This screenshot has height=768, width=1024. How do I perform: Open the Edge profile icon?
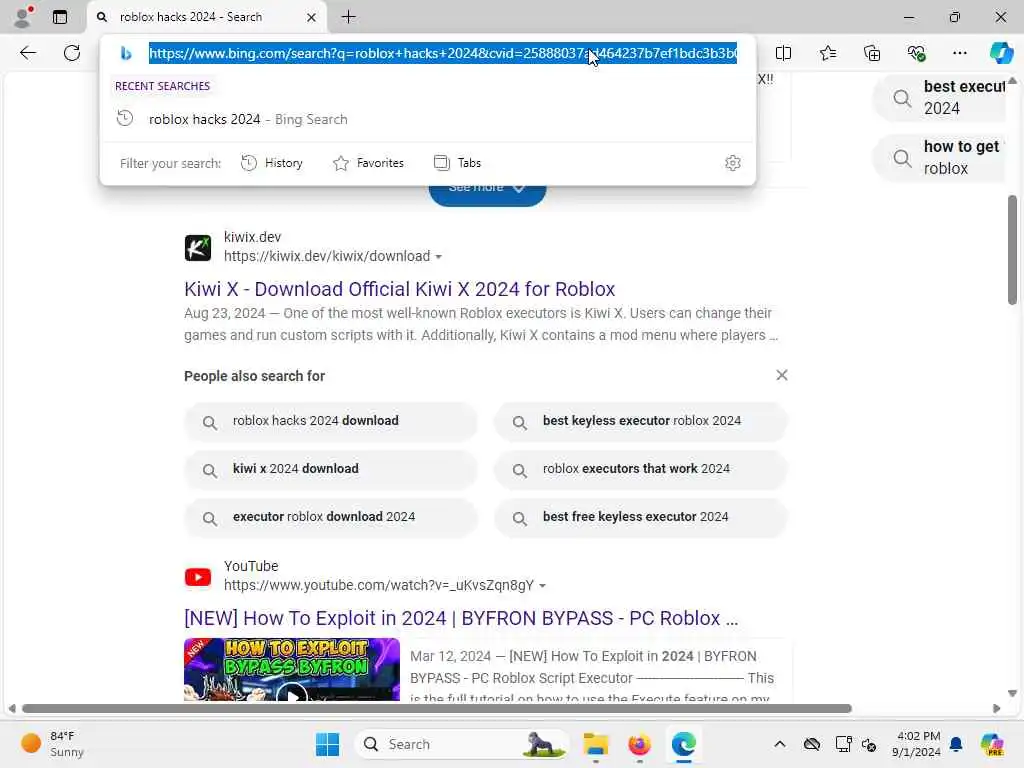pyautogui.click(x=23, y=16)
